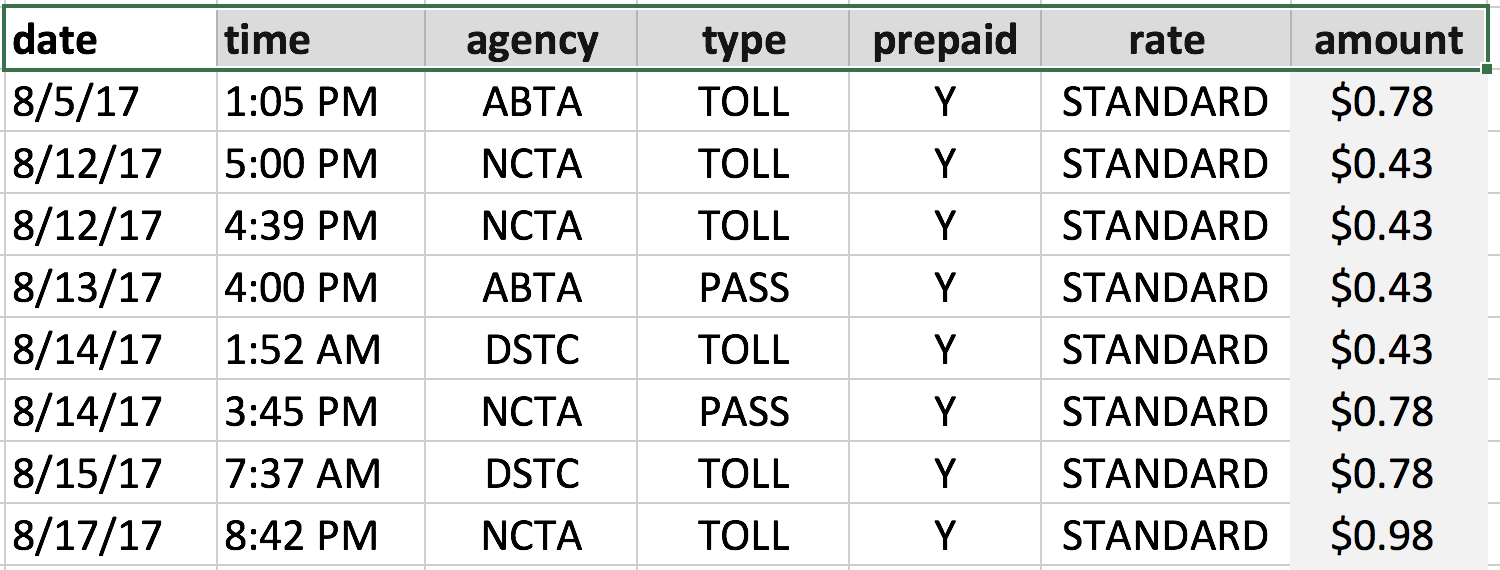1500x570 pixels.
Task: Select the 8/13/17 date cell
Action: click(x=111, y=287)
